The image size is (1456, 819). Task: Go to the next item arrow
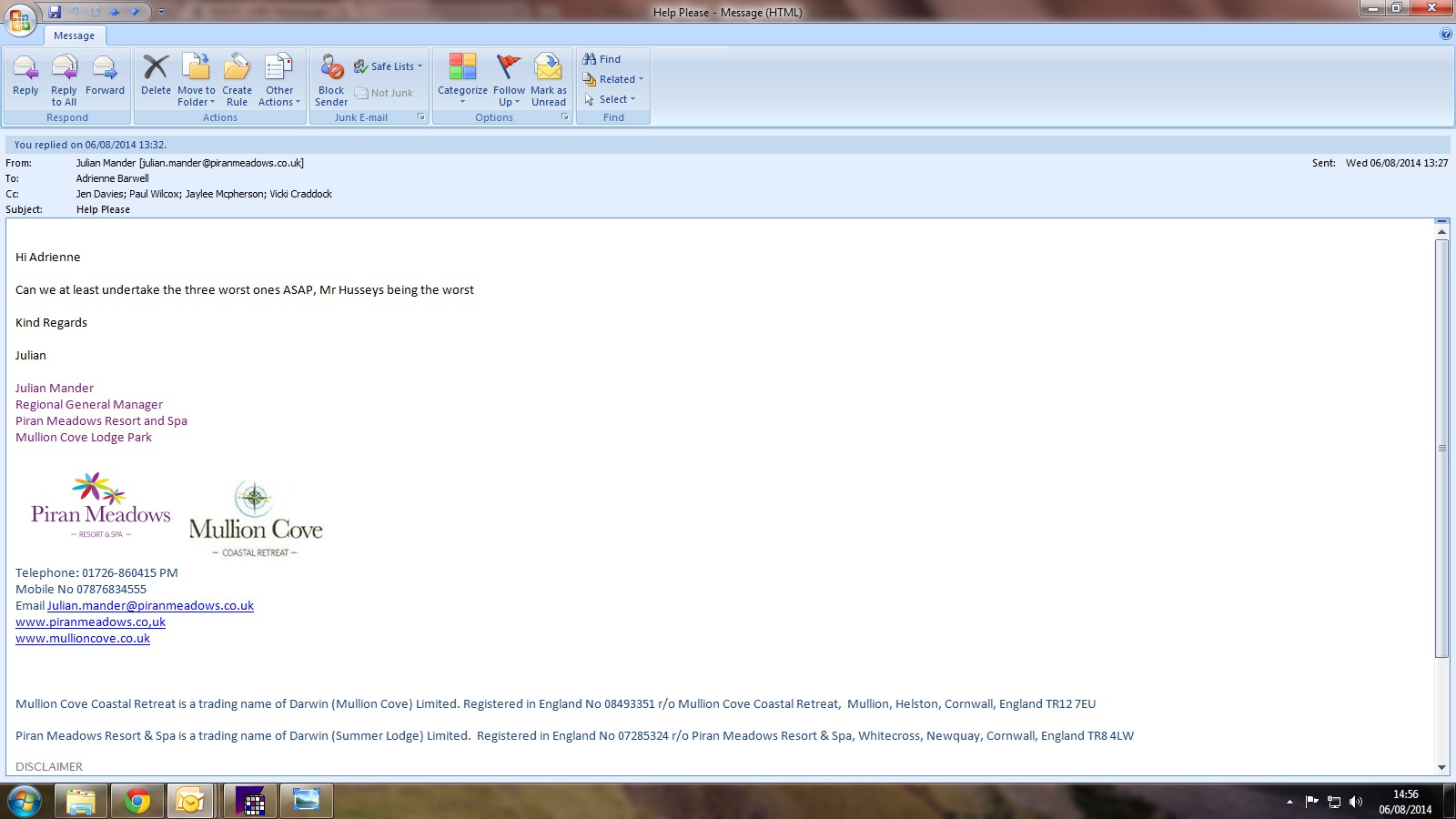(135, 12)
